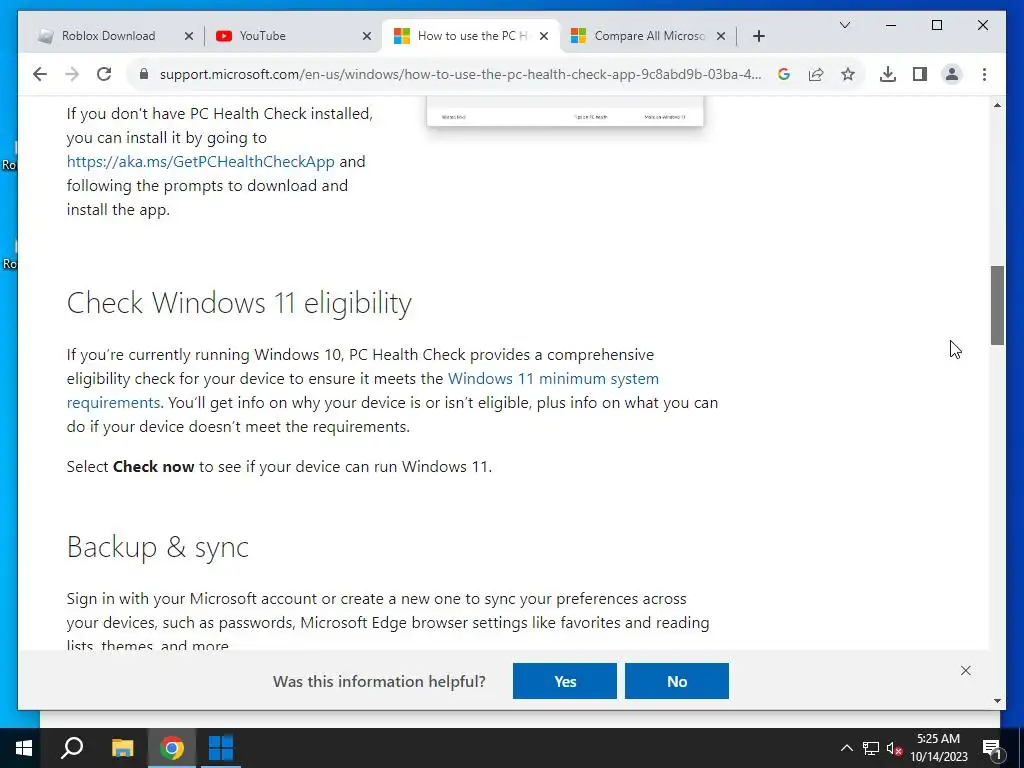1024x768 pixels.
Task: Bookmark this tab with star icon
Action: [848, 74]
